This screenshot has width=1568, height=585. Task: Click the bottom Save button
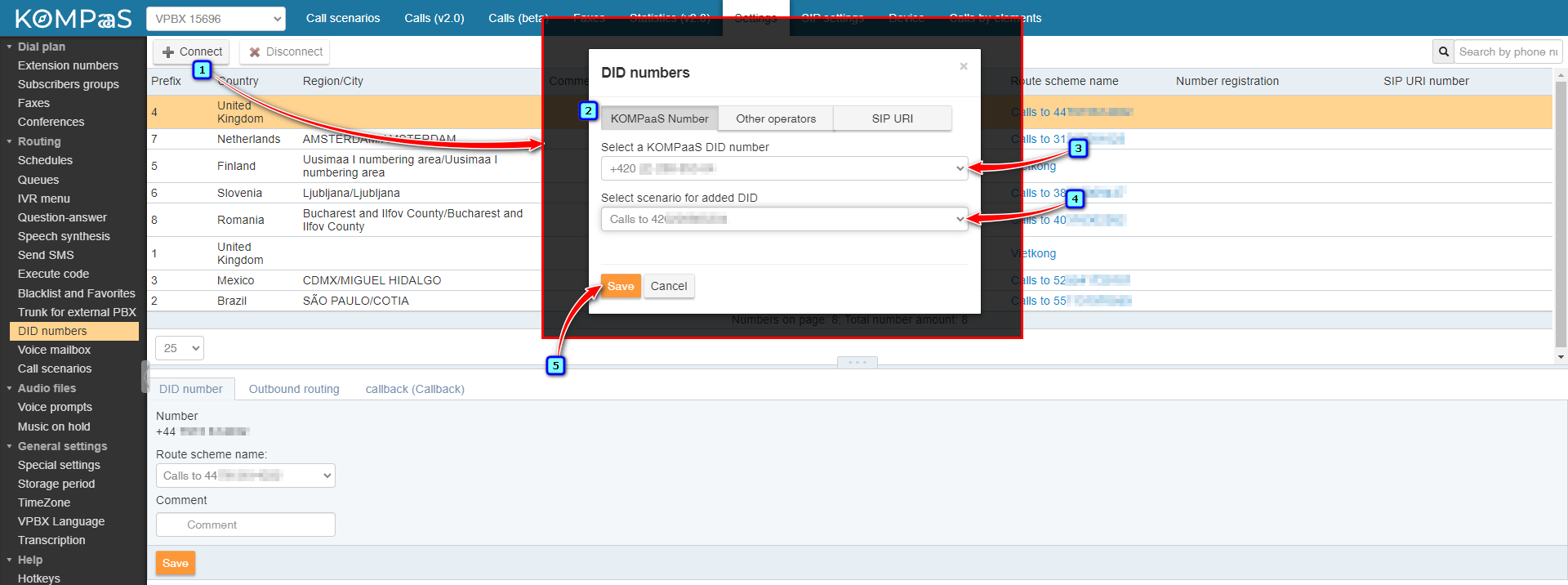coord(176,563)
